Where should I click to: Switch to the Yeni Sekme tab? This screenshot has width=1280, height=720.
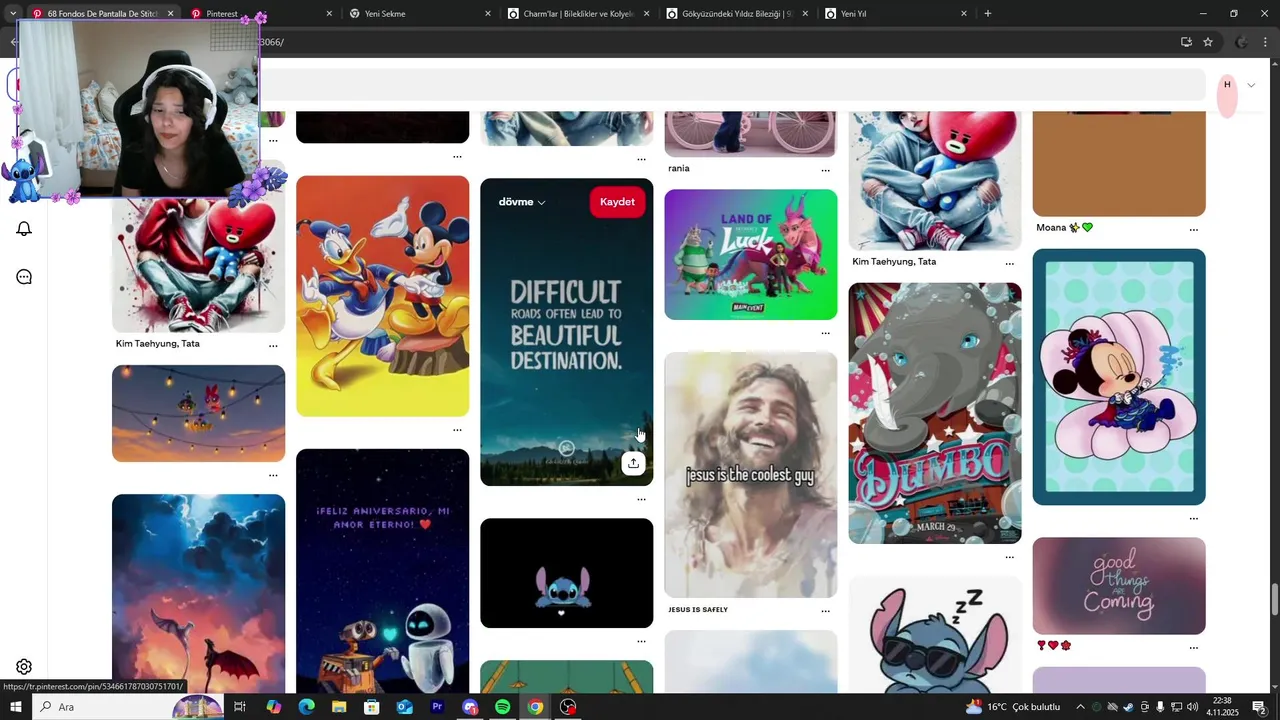point(421,14)
